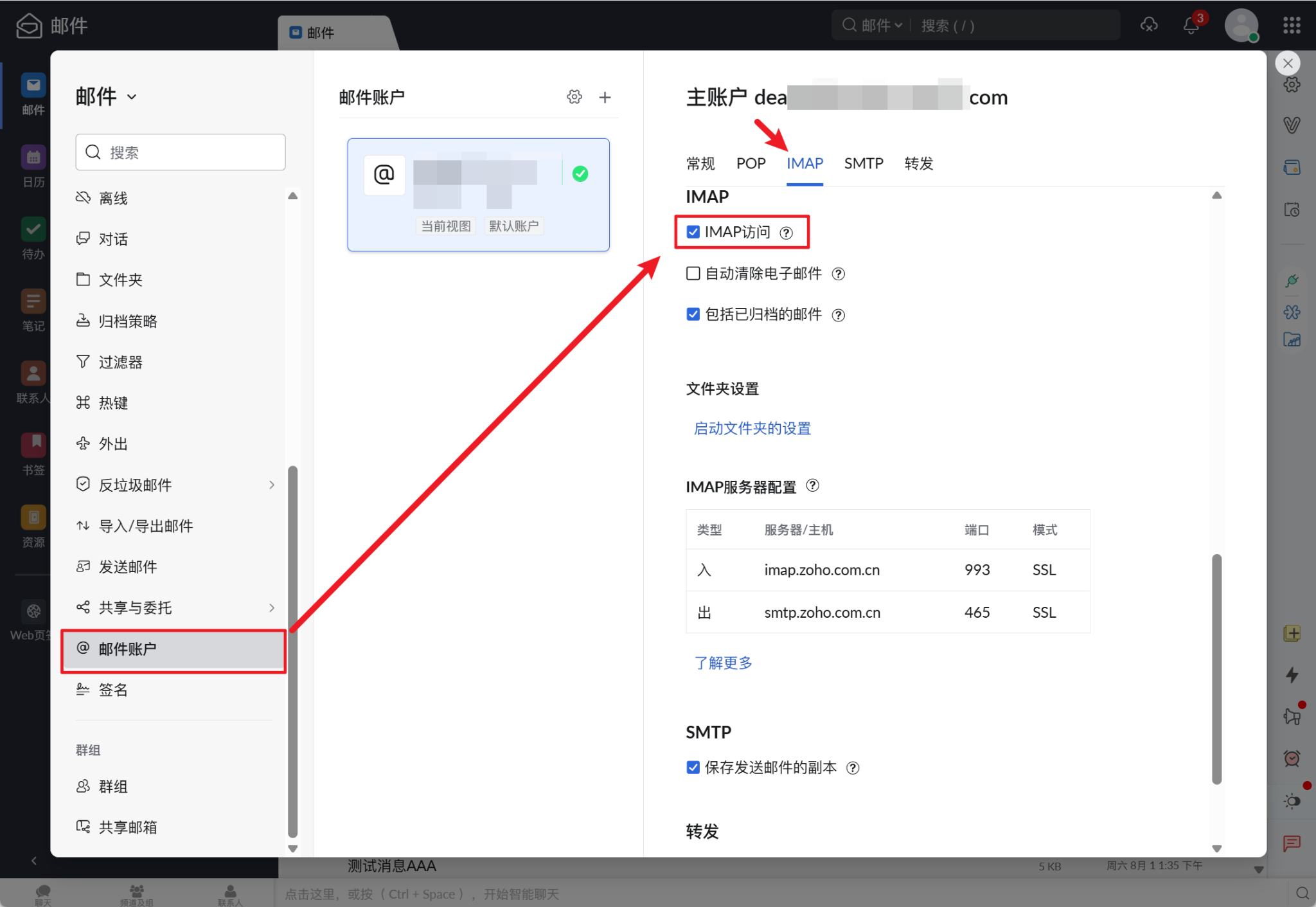Open 邮件账户 in settings menu
Image resolution: width=1316 pixels, height=907 pixels.
coord(173,649)
